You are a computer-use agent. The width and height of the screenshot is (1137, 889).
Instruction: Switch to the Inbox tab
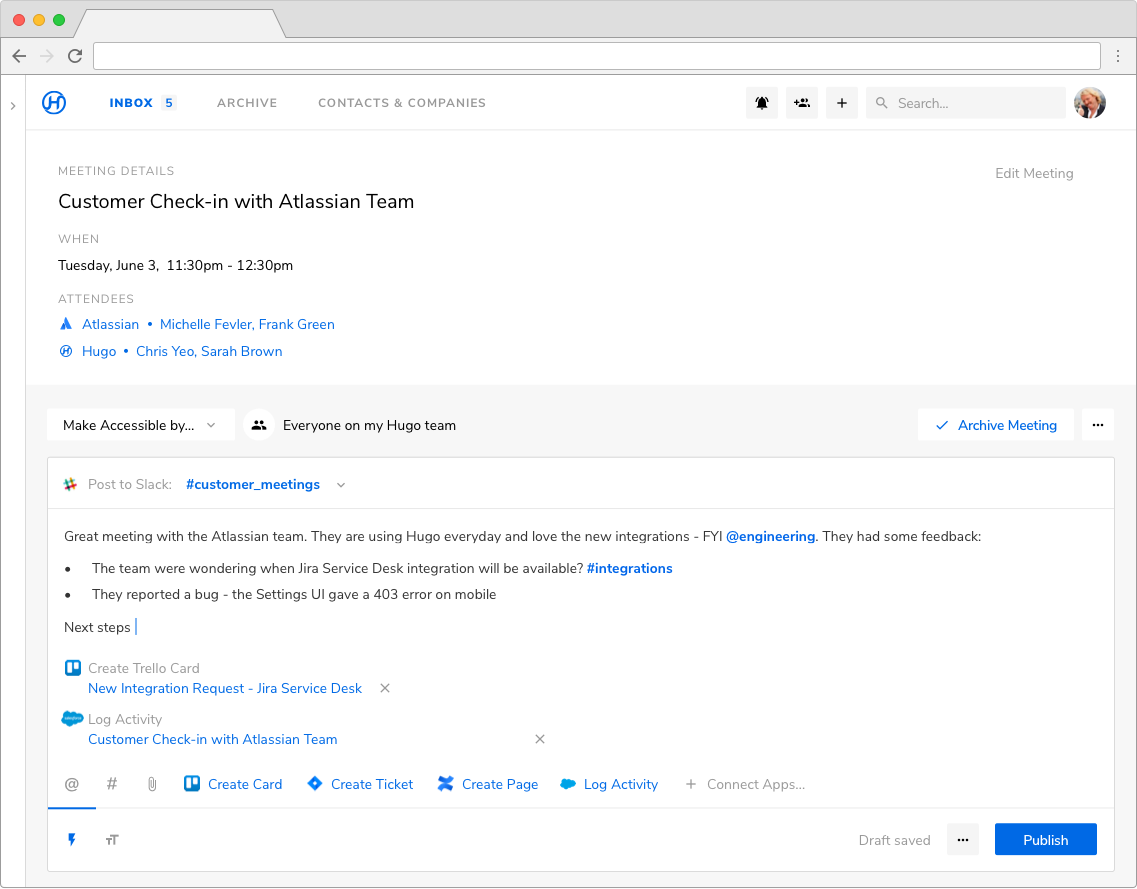pyautogui.click(x=131, y=103)
